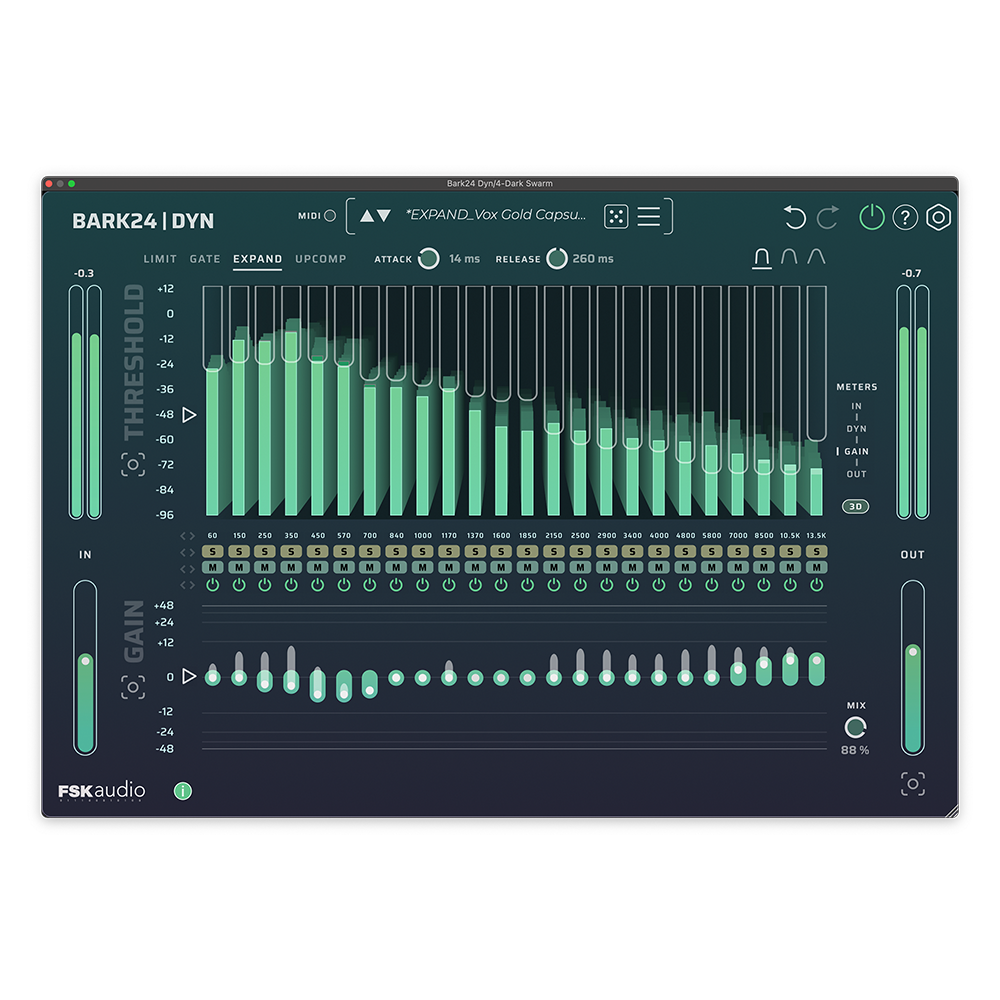
Task: Click the frequency row shift arrows
Action: 188,536
